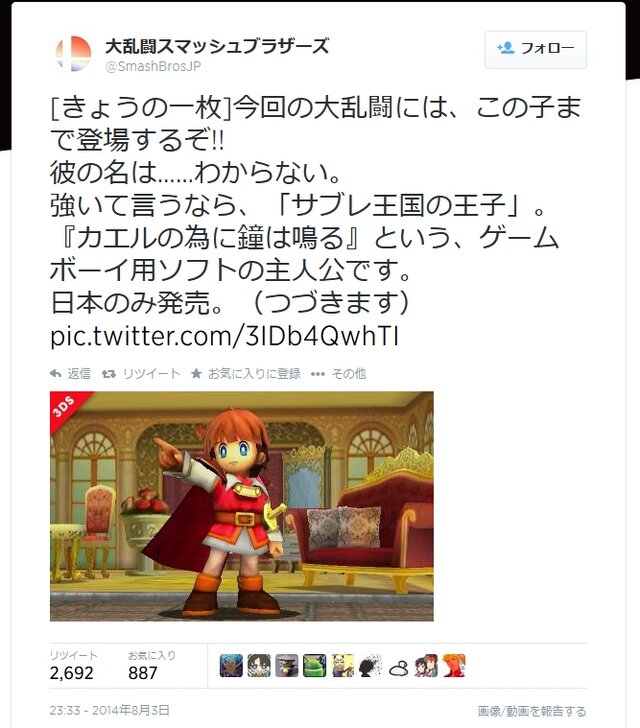View the 2,692 retweets count

click(x=72, y=673)
